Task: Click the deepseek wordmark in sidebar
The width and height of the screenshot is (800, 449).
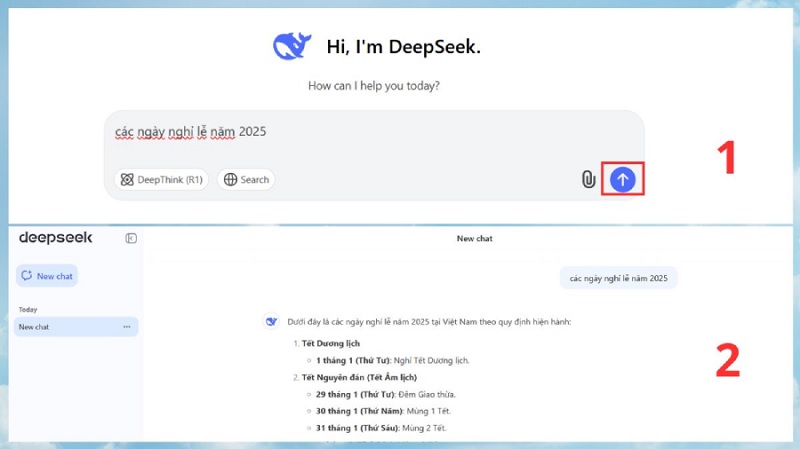Action: tap(56, 238)
